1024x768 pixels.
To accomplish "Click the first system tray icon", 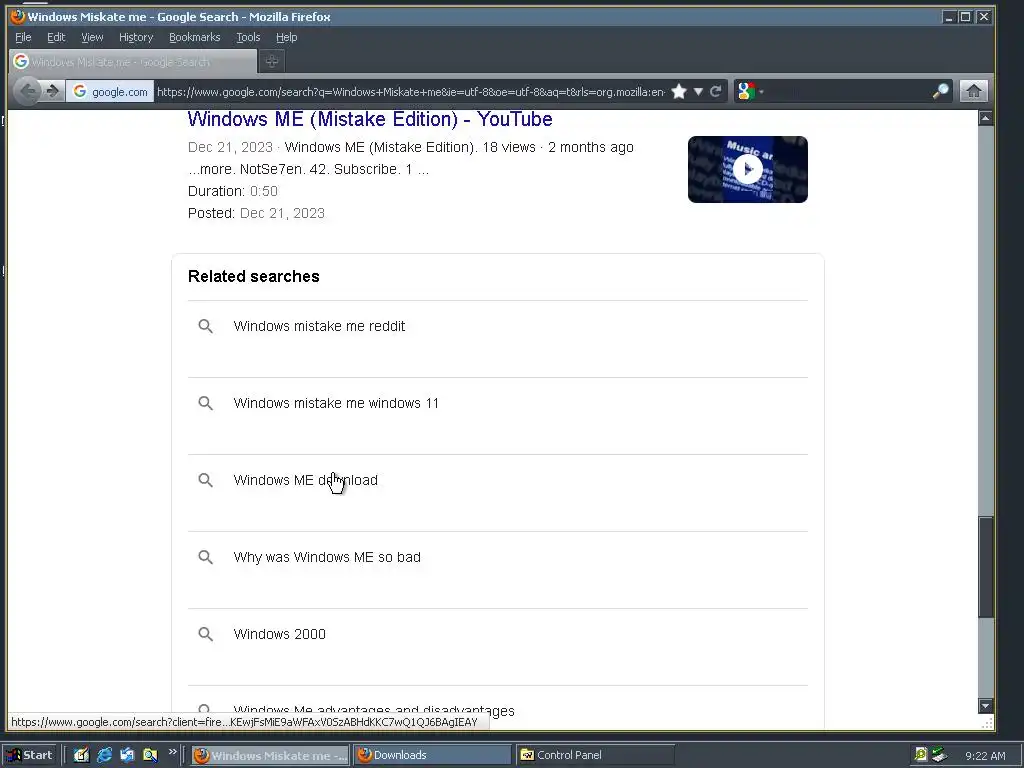I will coord(920,755).
